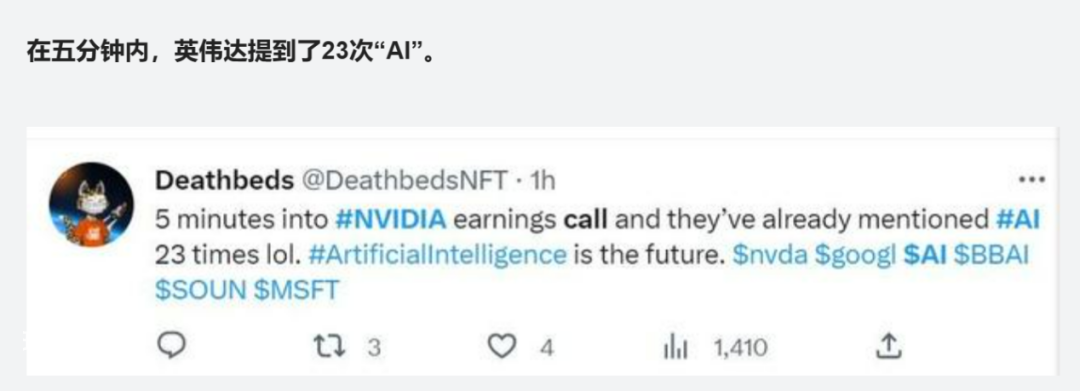Click the Deathbeds cat avatar

pos(92,204)
